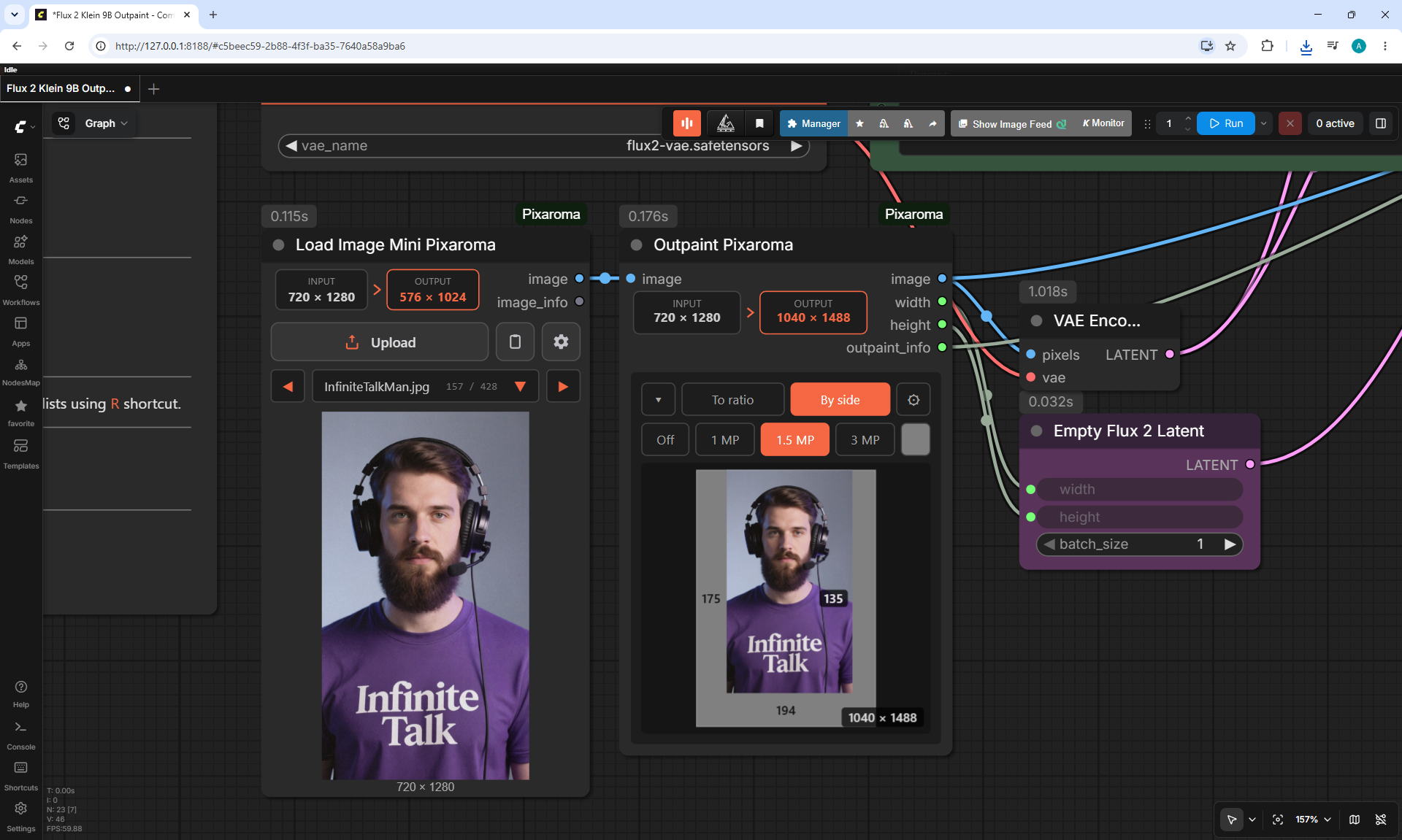Click the Monitor button
The height and width of the screenshot is (840, 1402).
[1103, 123]
